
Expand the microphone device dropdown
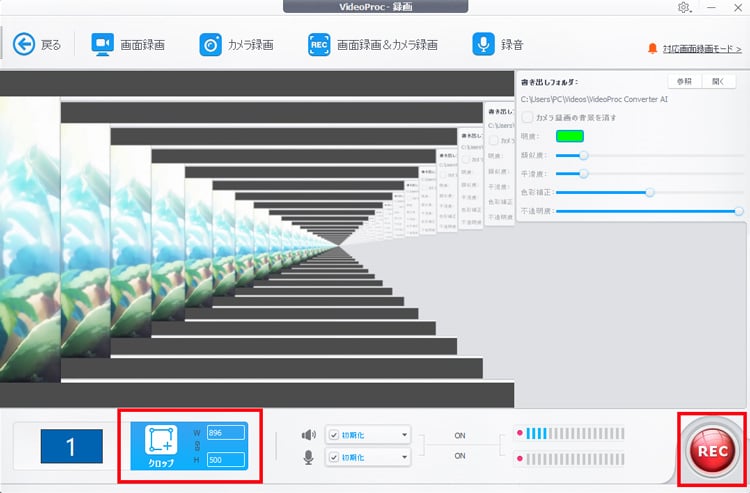coord(403,456)
